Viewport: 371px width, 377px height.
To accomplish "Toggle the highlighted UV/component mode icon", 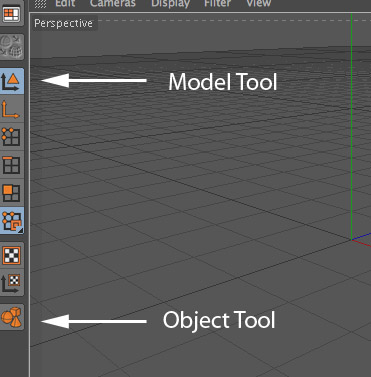I will (12, 220).
